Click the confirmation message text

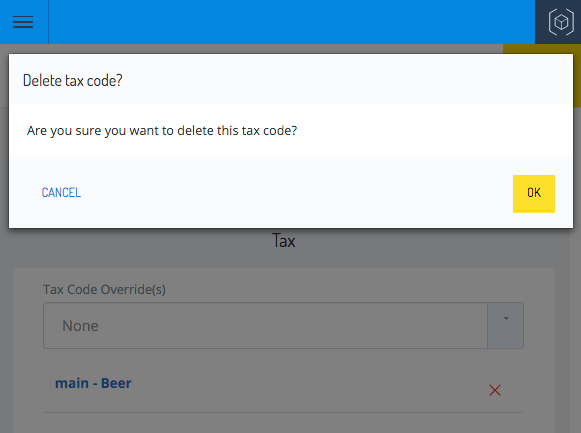(x=162, y=131)
